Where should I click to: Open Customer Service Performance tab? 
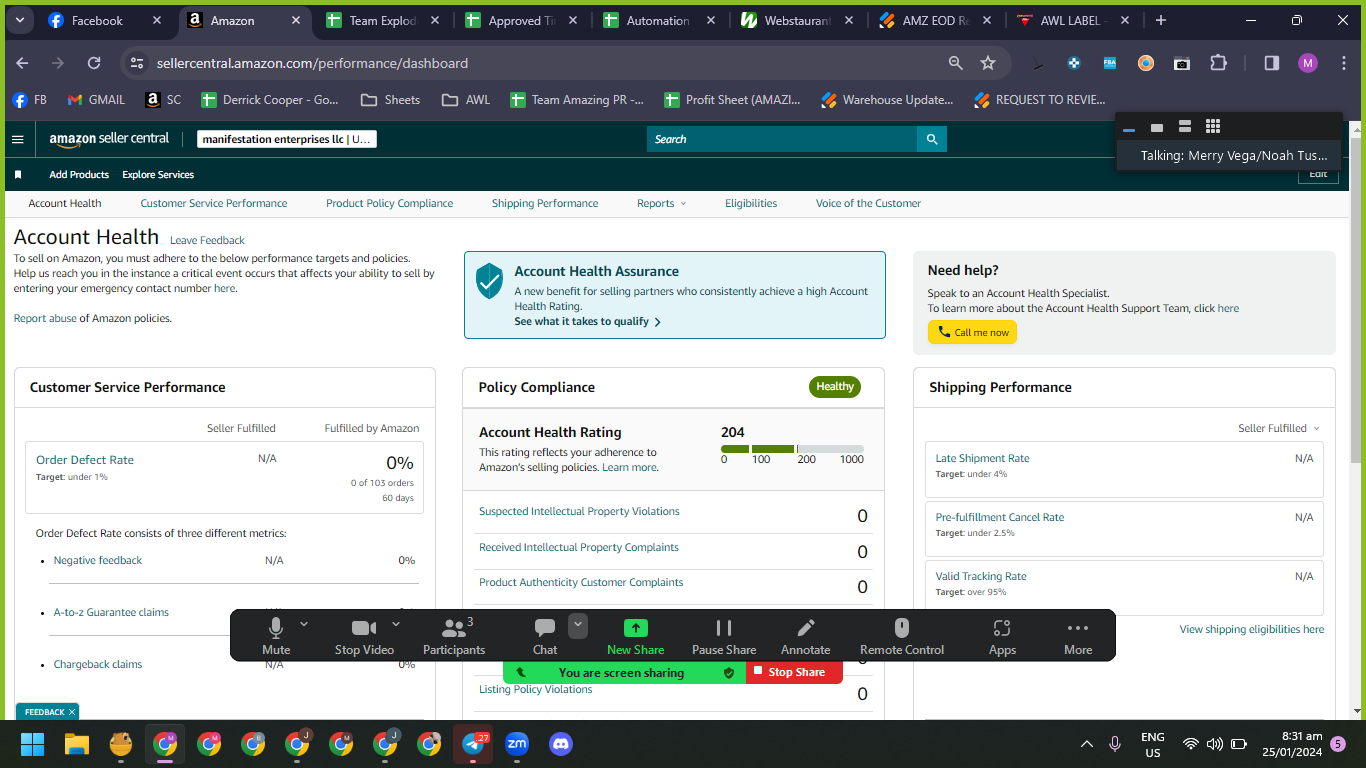tap(214, 203)
